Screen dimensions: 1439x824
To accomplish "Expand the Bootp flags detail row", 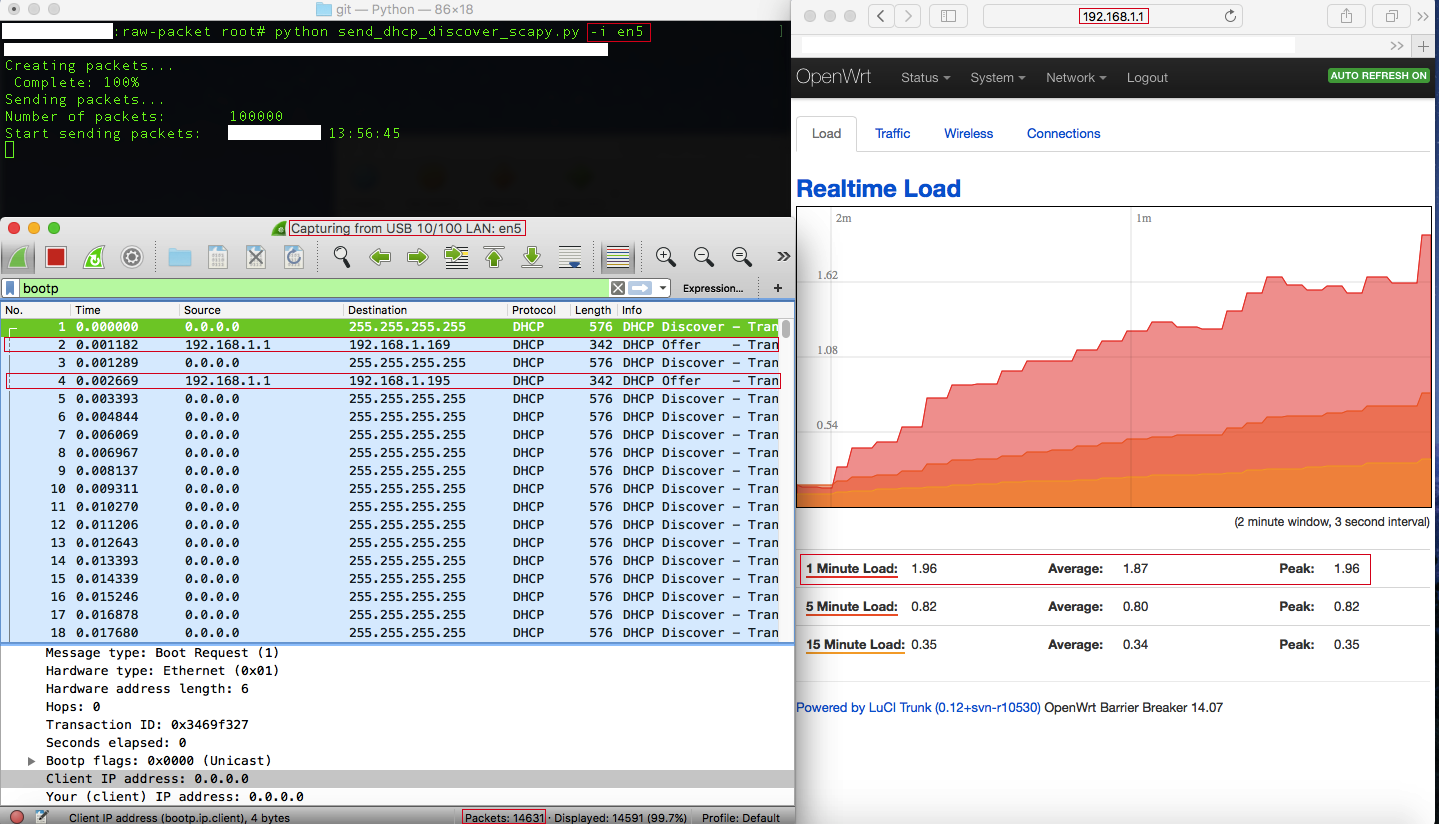I will pos(31,760).
